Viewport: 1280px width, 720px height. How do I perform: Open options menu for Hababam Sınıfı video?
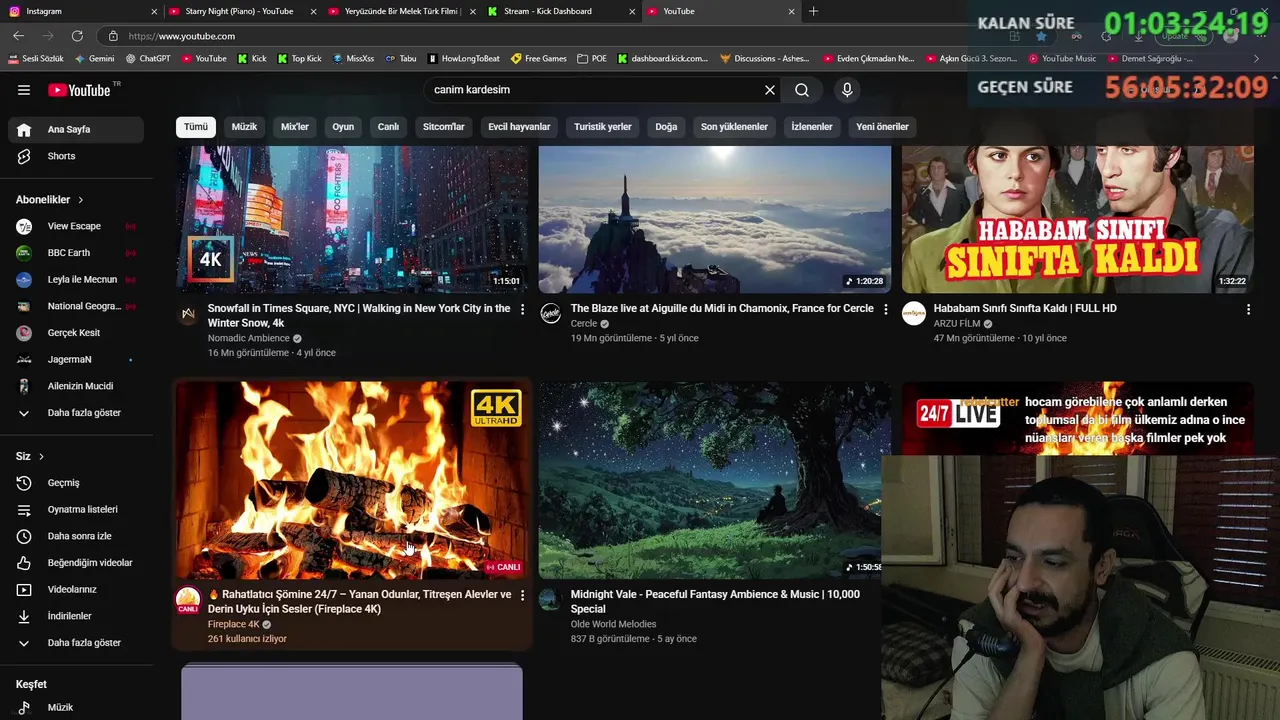tap(1248, 310)
